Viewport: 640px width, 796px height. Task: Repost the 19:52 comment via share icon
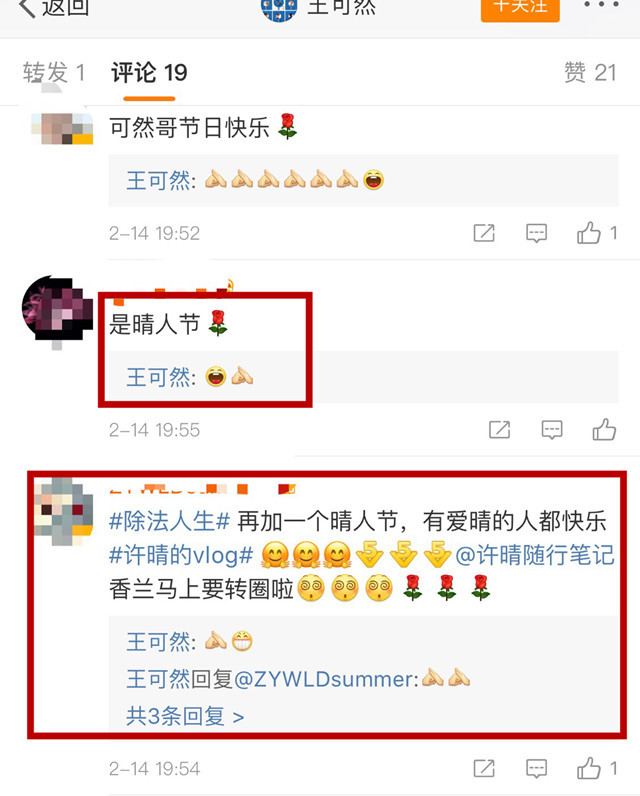click(484, 233)
